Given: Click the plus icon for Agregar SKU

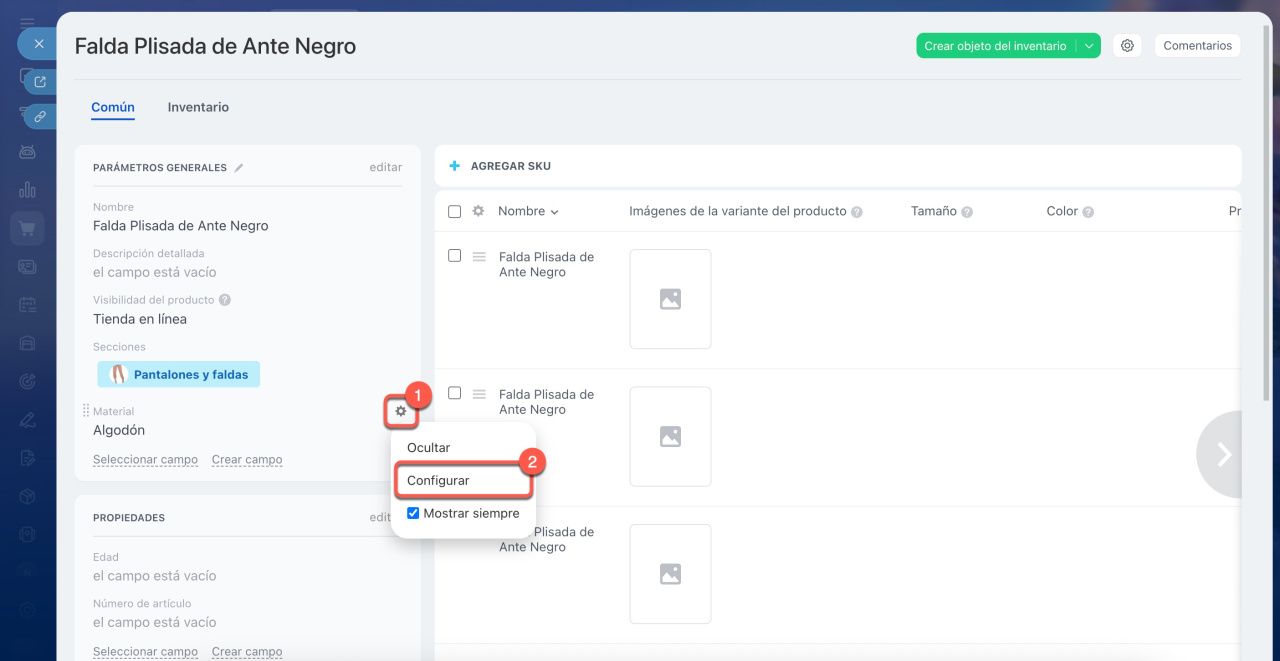Looking at the screenshot, I should pos(454,166).
